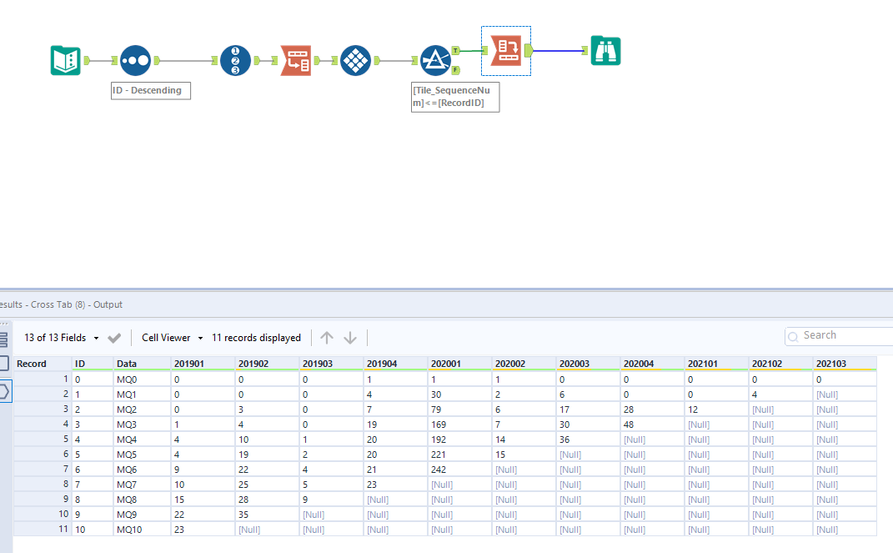893x553 pixels.
Task: Click the MQ5 cell
Action: tap(142, 454)
